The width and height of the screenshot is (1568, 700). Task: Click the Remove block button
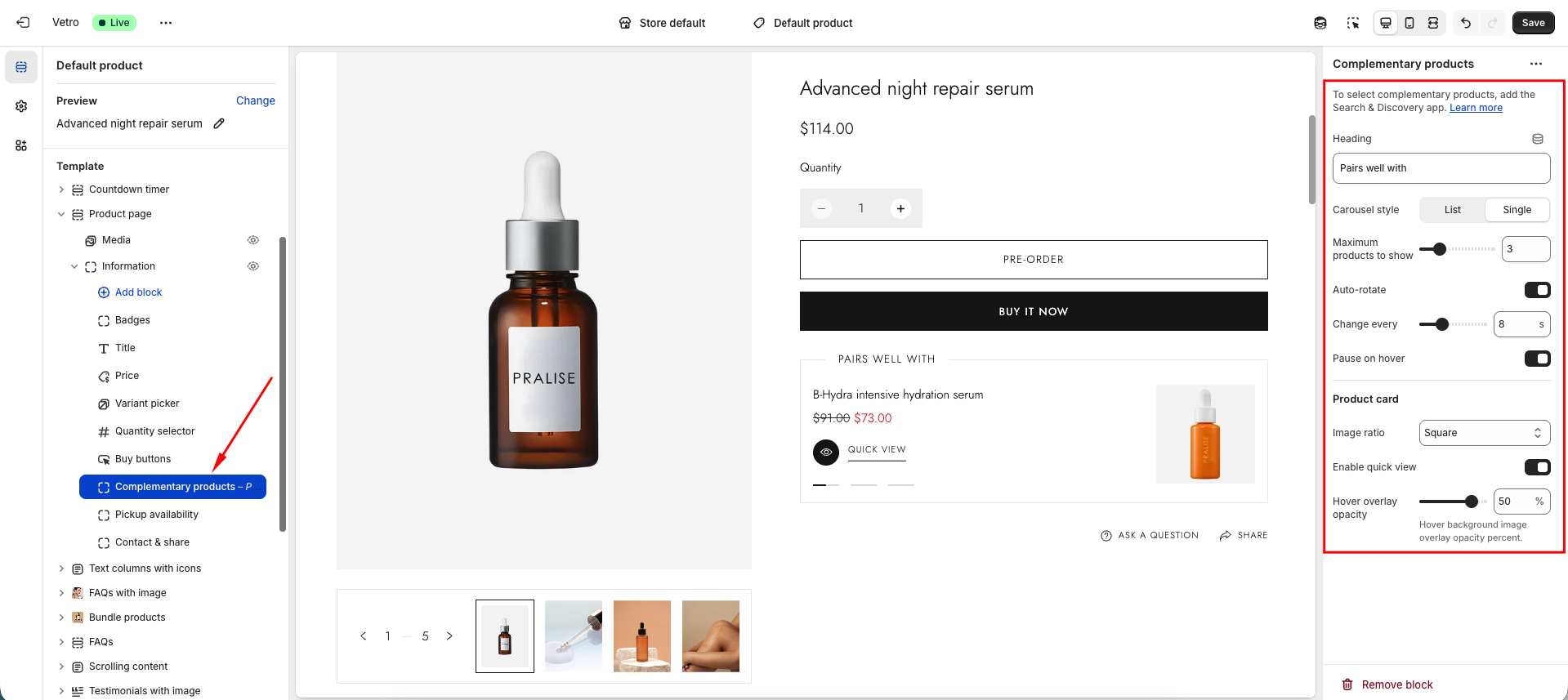(1387, 684)
